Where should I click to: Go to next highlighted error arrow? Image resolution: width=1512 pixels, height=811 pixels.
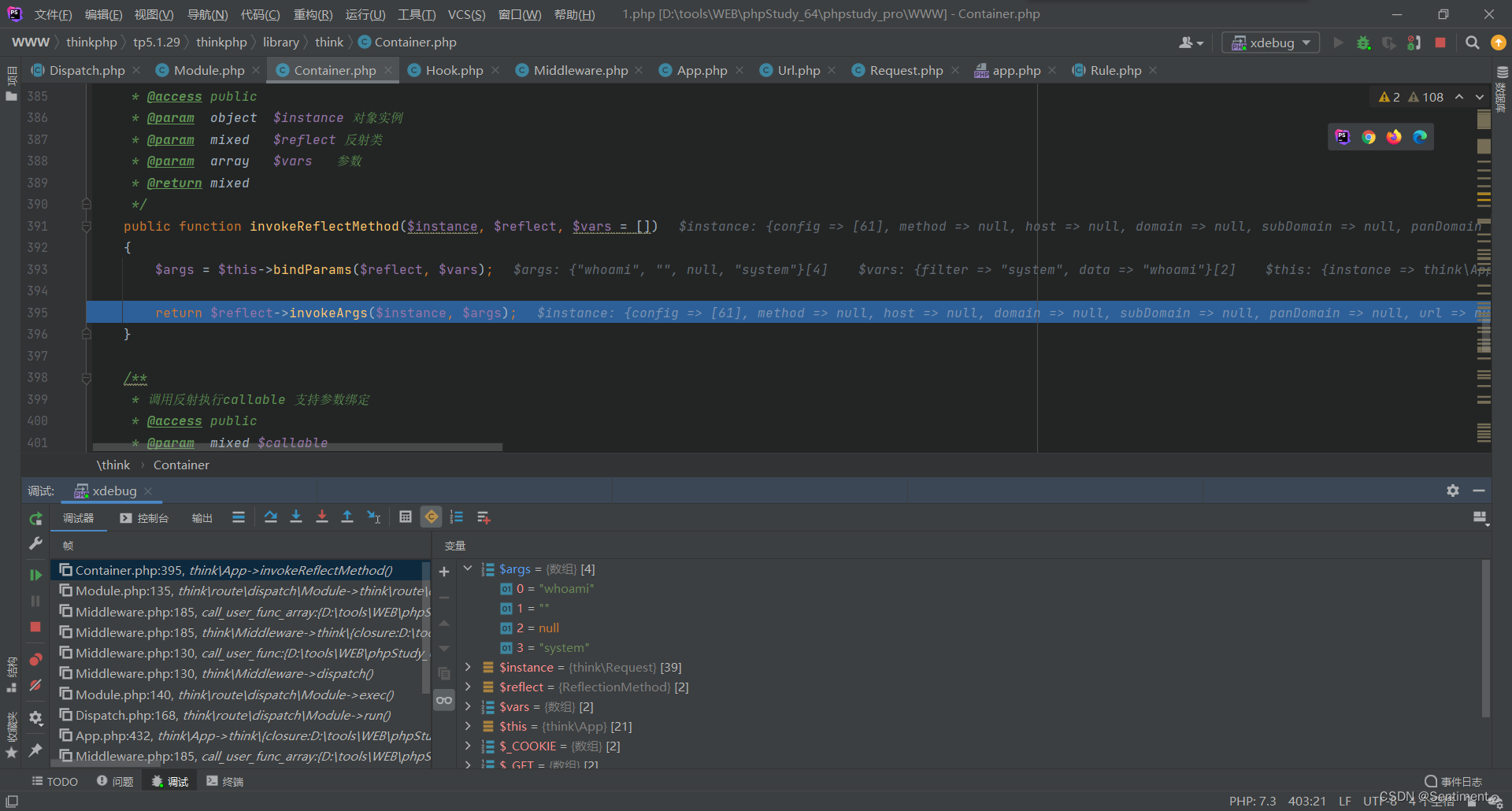pyautogui.click(x=1480, y=97)
